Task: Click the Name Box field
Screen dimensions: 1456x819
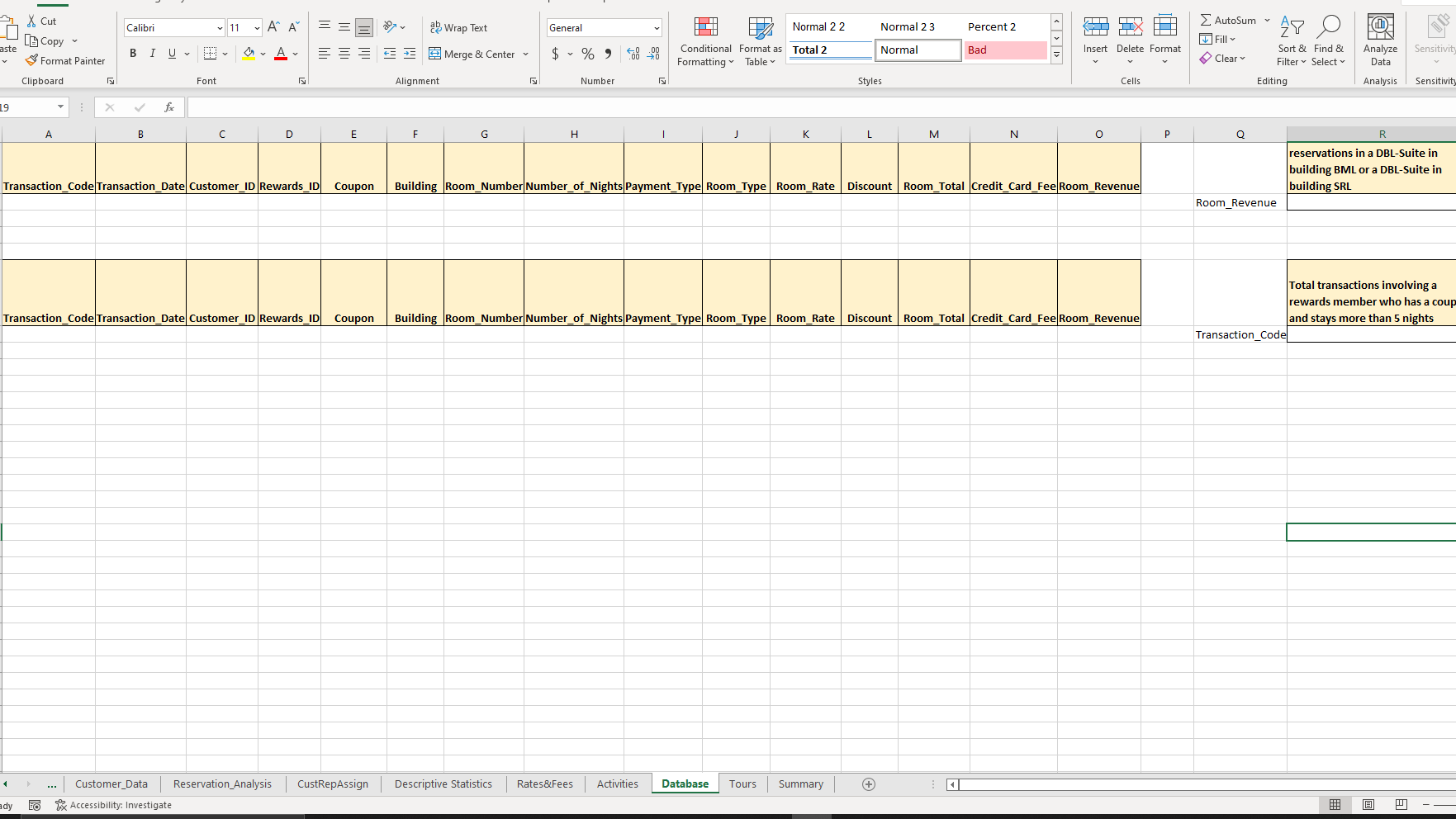Action: tap(26, 107)
